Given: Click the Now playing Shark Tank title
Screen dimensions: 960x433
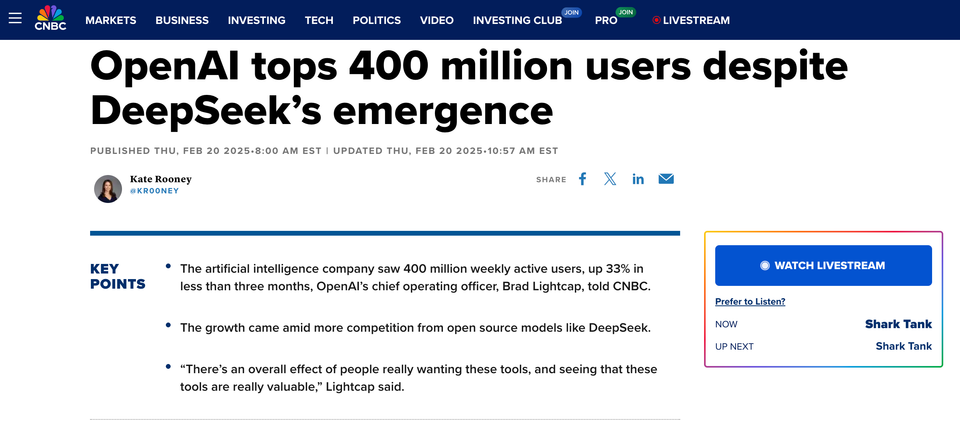Looking at the screenshot, I should point(898,324).
